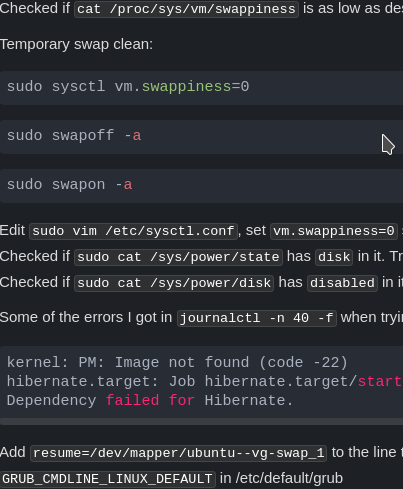The height and width of the screenshot is (489, 403).
Task: Click the horizontal scrollbar under the journal log block
Action: pos(201,422)
